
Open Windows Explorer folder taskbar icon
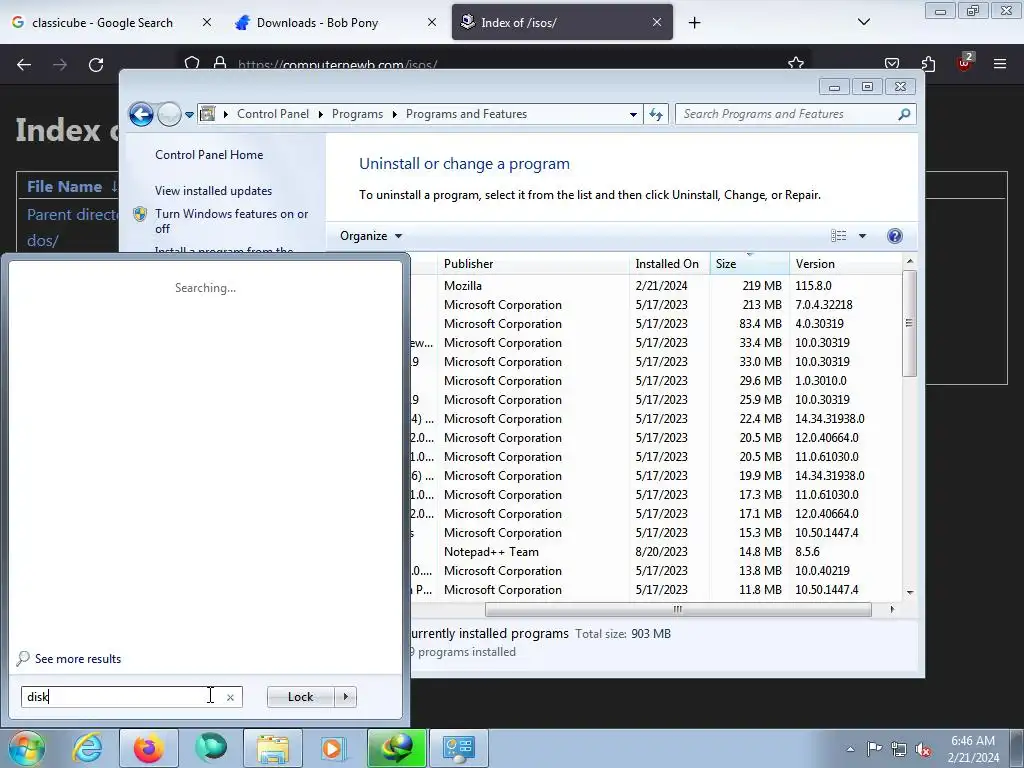273,748
